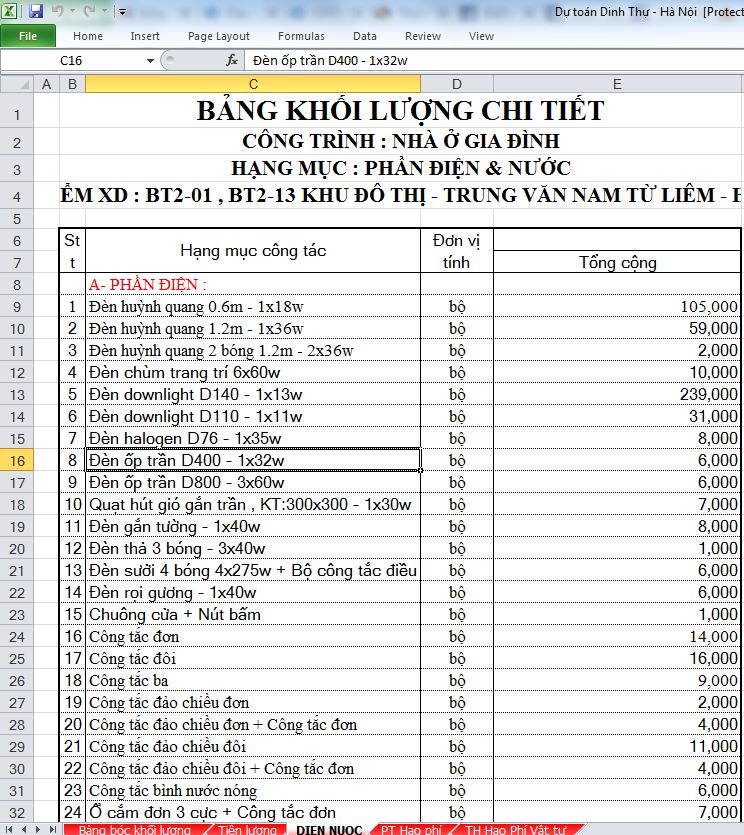Select cell 'Đèn downlight D140 - 1x13w'
Screen dimensions: 744x835
click(x=253, y=395)
